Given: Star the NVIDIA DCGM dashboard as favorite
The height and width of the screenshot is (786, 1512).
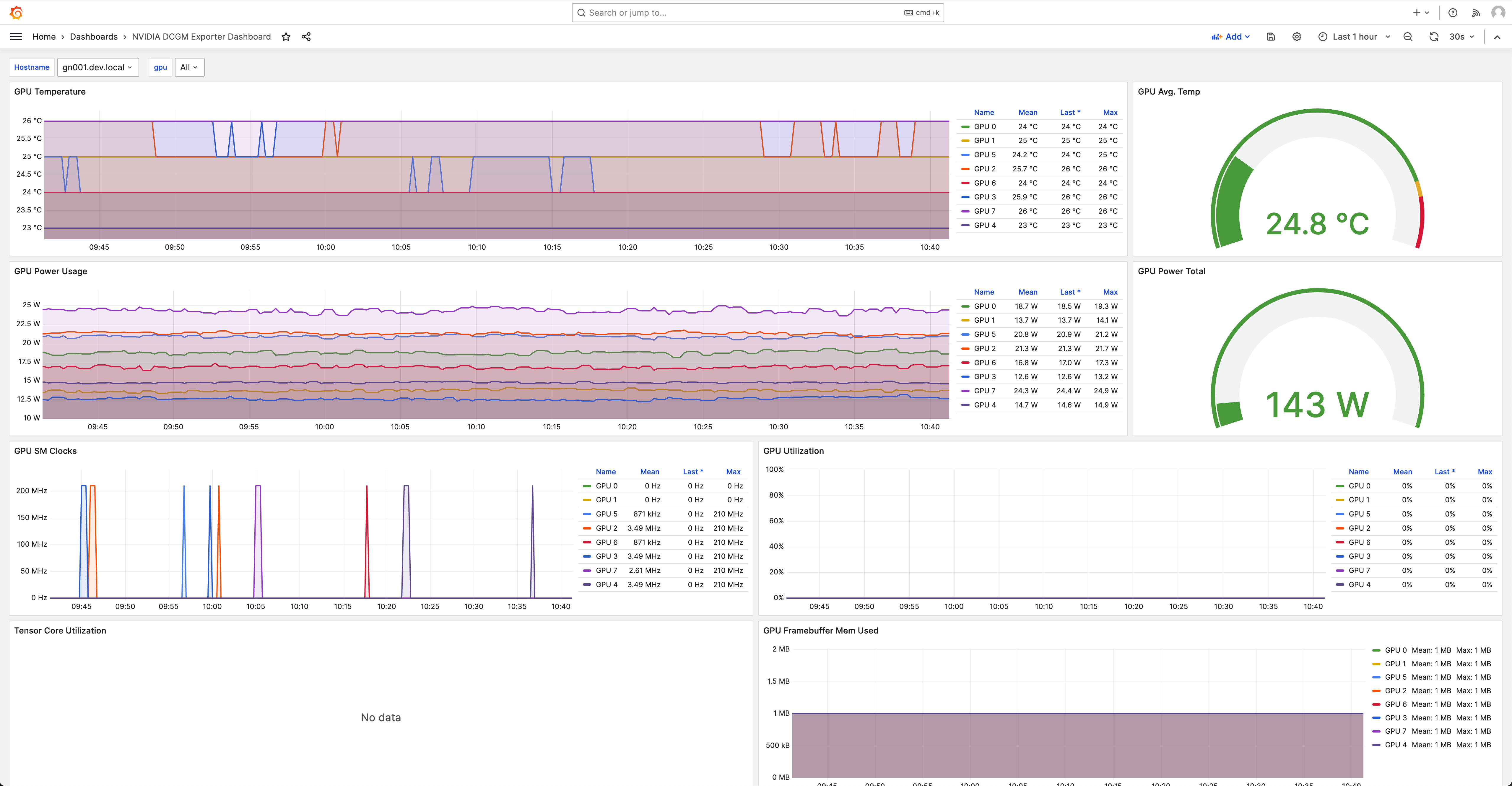Looking at the screenshot, I should pos(286,36).
